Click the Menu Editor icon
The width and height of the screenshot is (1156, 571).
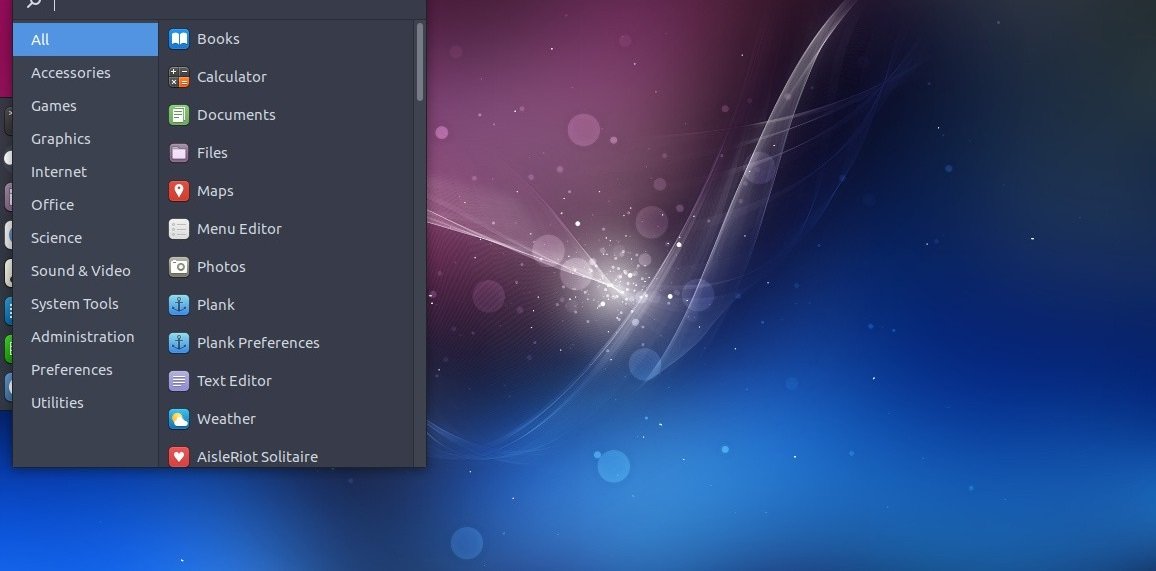(179, 229)
